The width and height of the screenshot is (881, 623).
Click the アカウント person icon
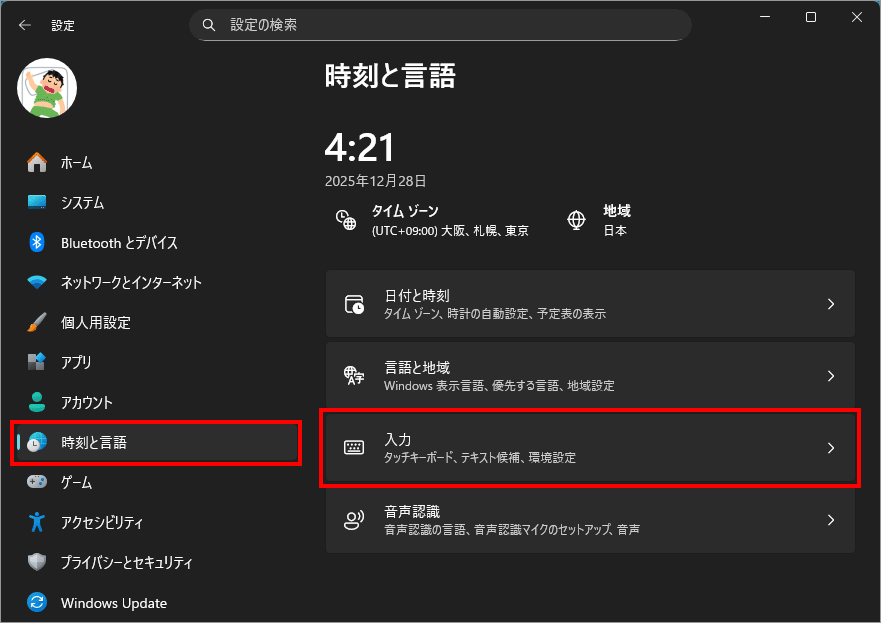37,402
